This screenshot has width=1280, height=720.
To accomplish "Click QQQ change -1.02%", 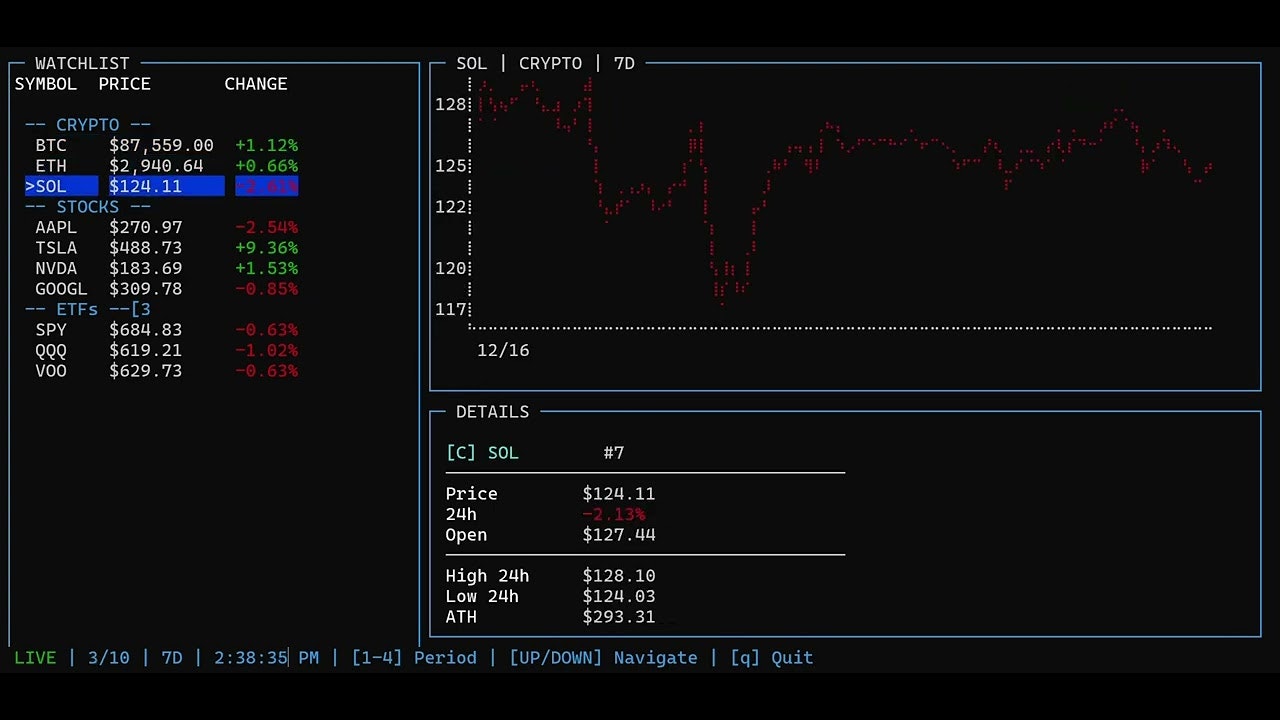I will 266,350.
